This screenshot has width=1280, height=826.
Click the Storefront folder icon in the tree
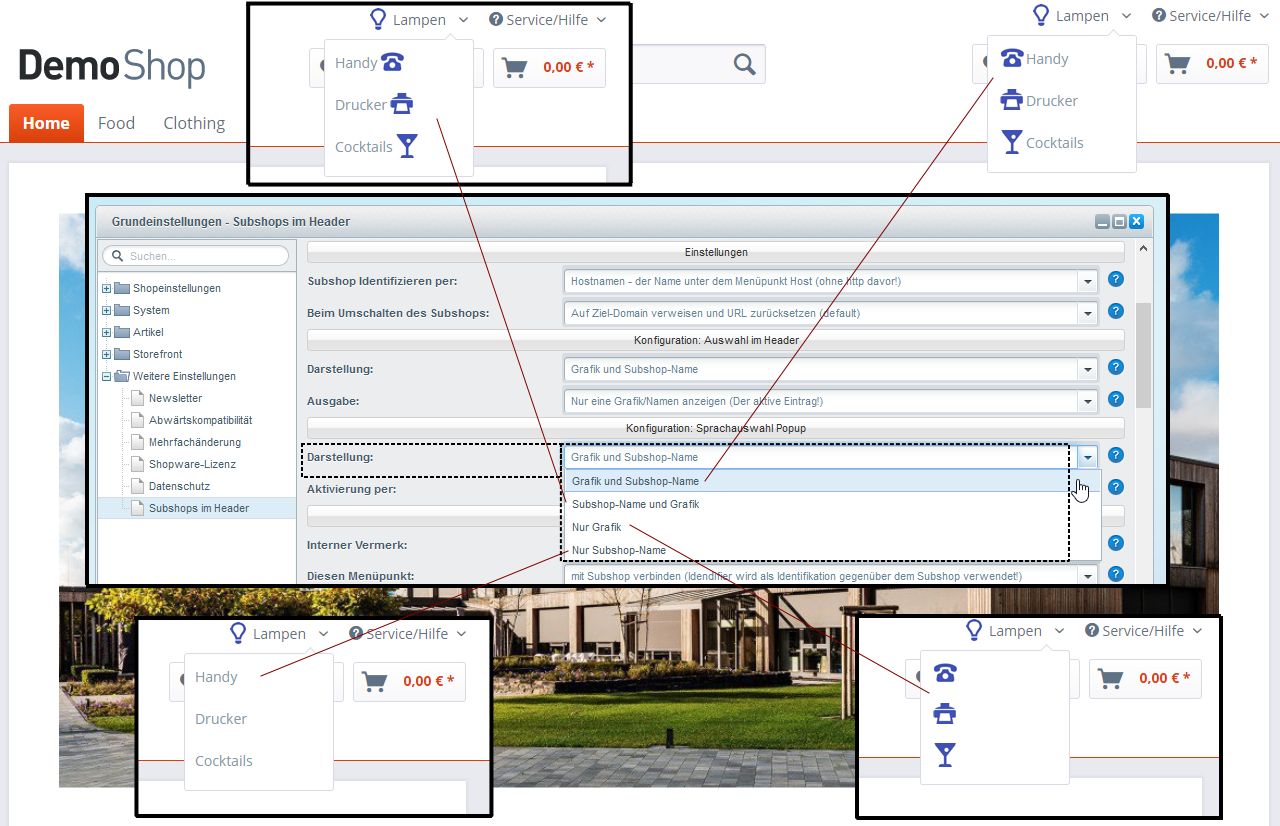point(122,354)
